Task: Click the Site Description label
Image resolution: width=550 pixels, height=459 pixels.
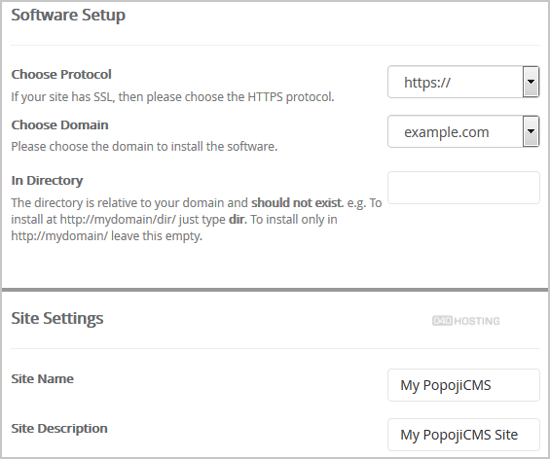Action: [x=59, y=428]
